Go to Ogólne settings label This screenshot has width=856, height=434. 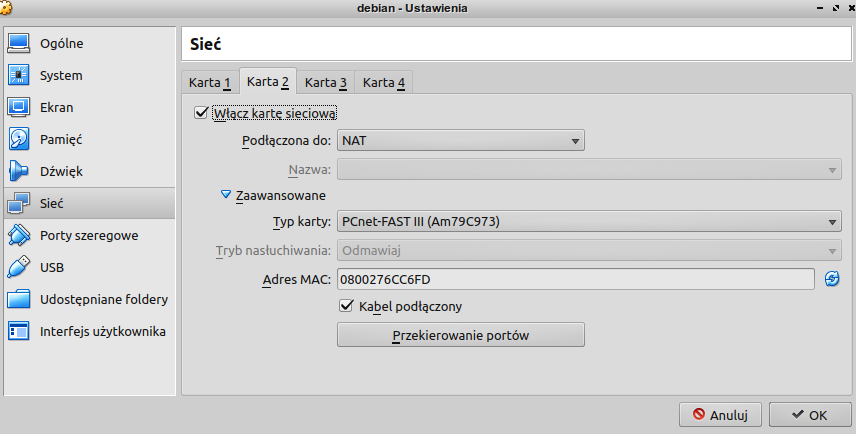click(62, 43)
